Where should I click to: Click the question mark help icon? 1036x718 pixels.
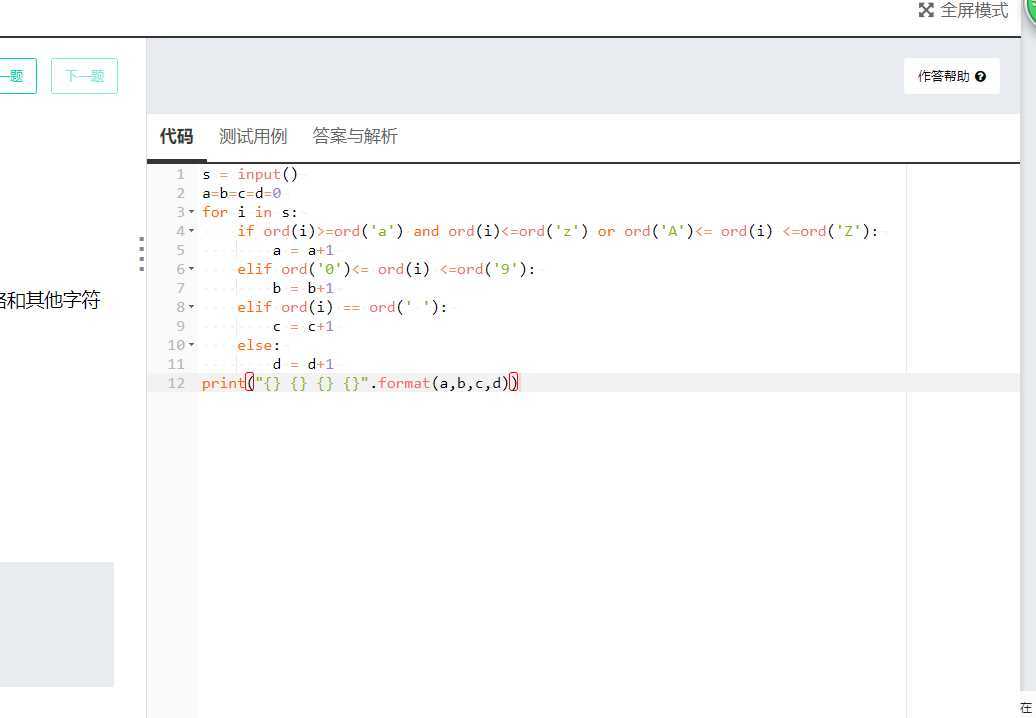(x=980, y=77)
